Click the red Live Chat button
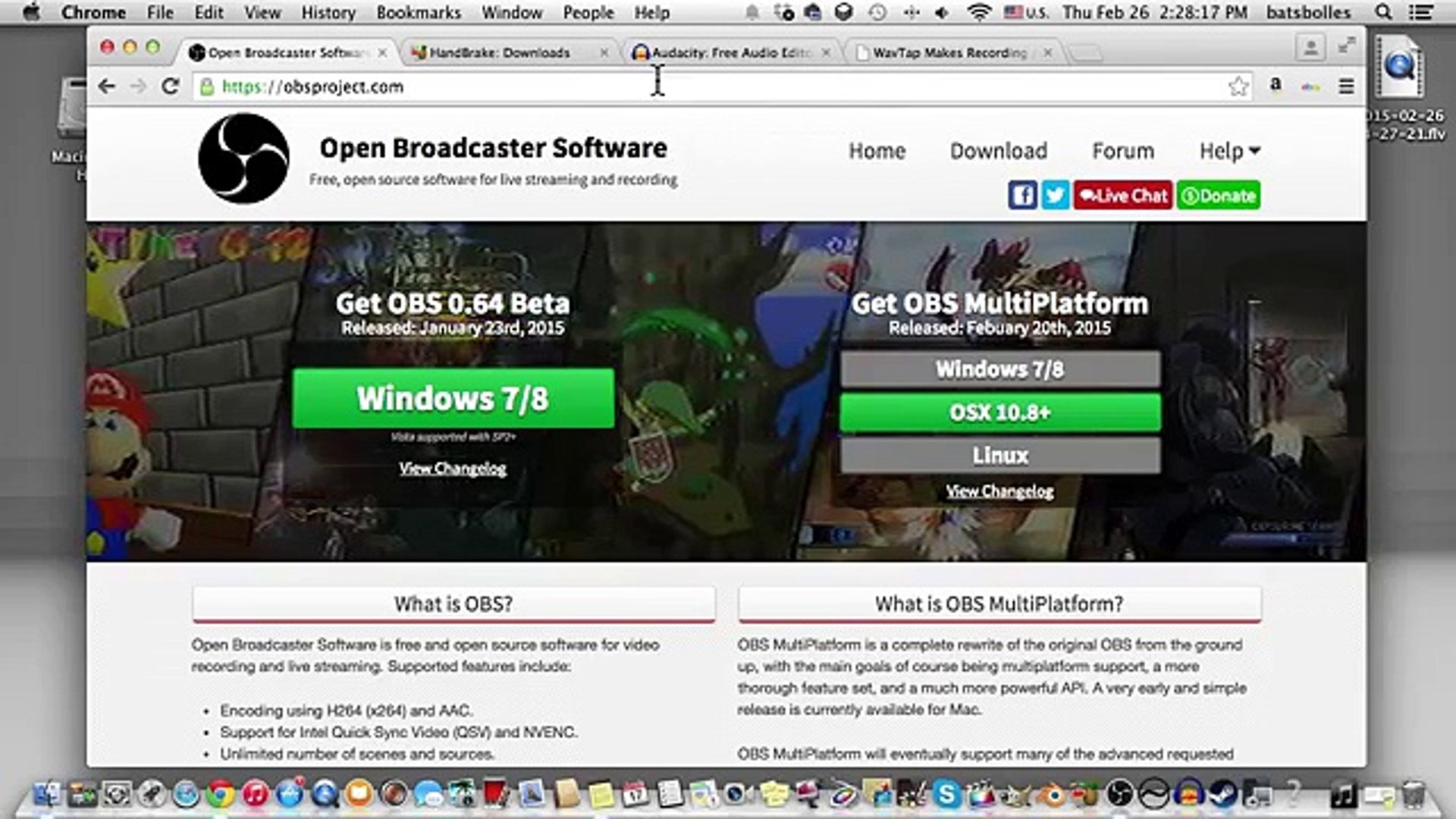The image size is (1456, 819). point(1123,196)
